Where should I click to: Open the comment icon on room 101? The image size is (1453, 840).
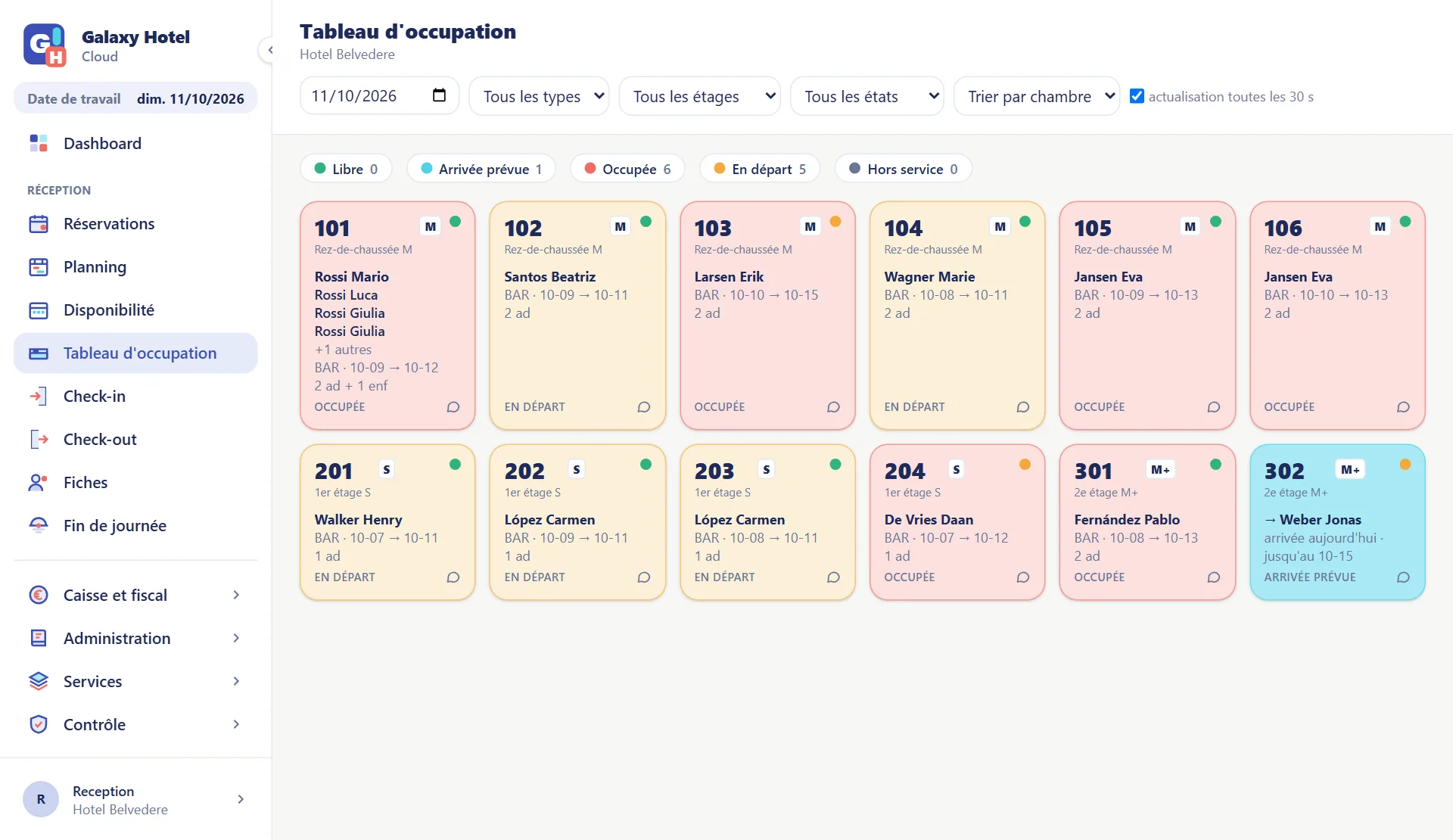(453, 407)
